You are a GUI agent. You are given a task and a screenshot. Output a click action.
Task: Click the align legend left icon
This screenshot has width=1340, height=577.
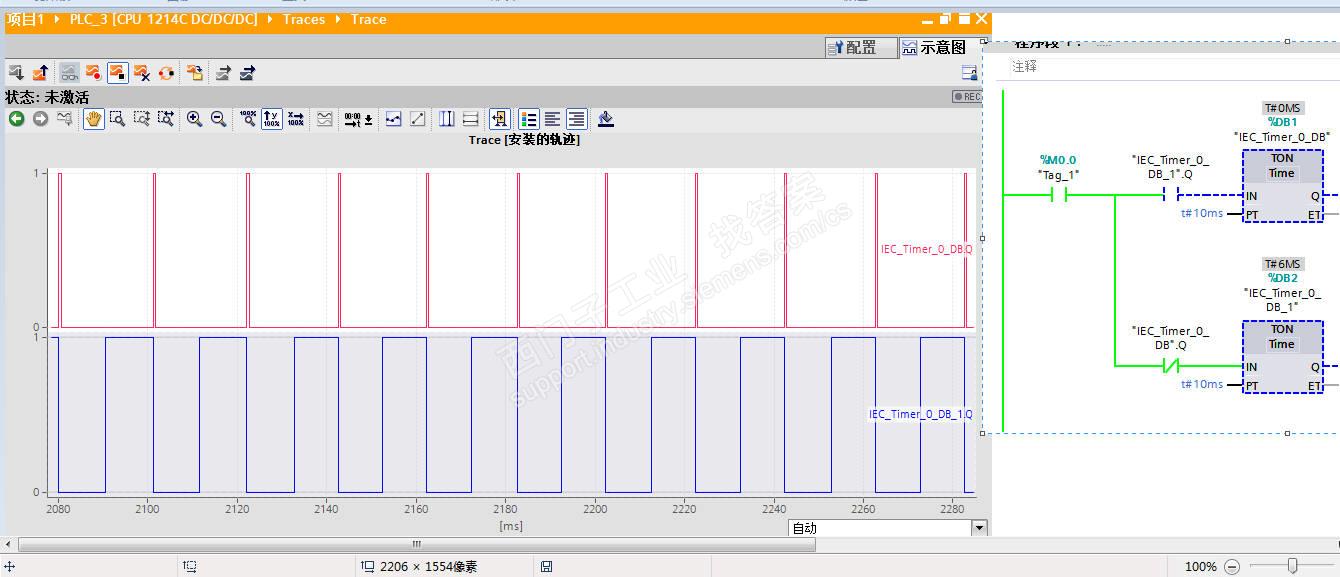(552, 119)
